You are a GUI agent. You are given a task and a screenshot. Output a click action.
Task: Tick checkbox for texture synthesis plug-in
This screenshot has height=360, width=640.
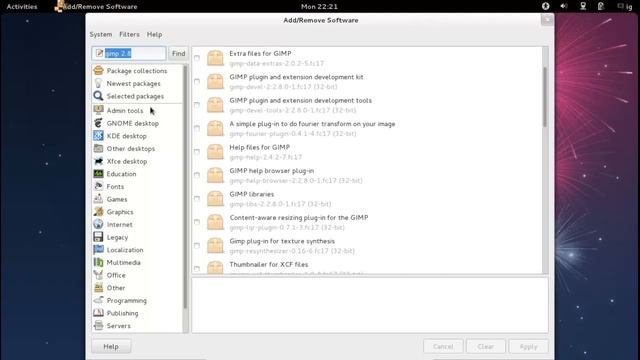tap(197, 246)
